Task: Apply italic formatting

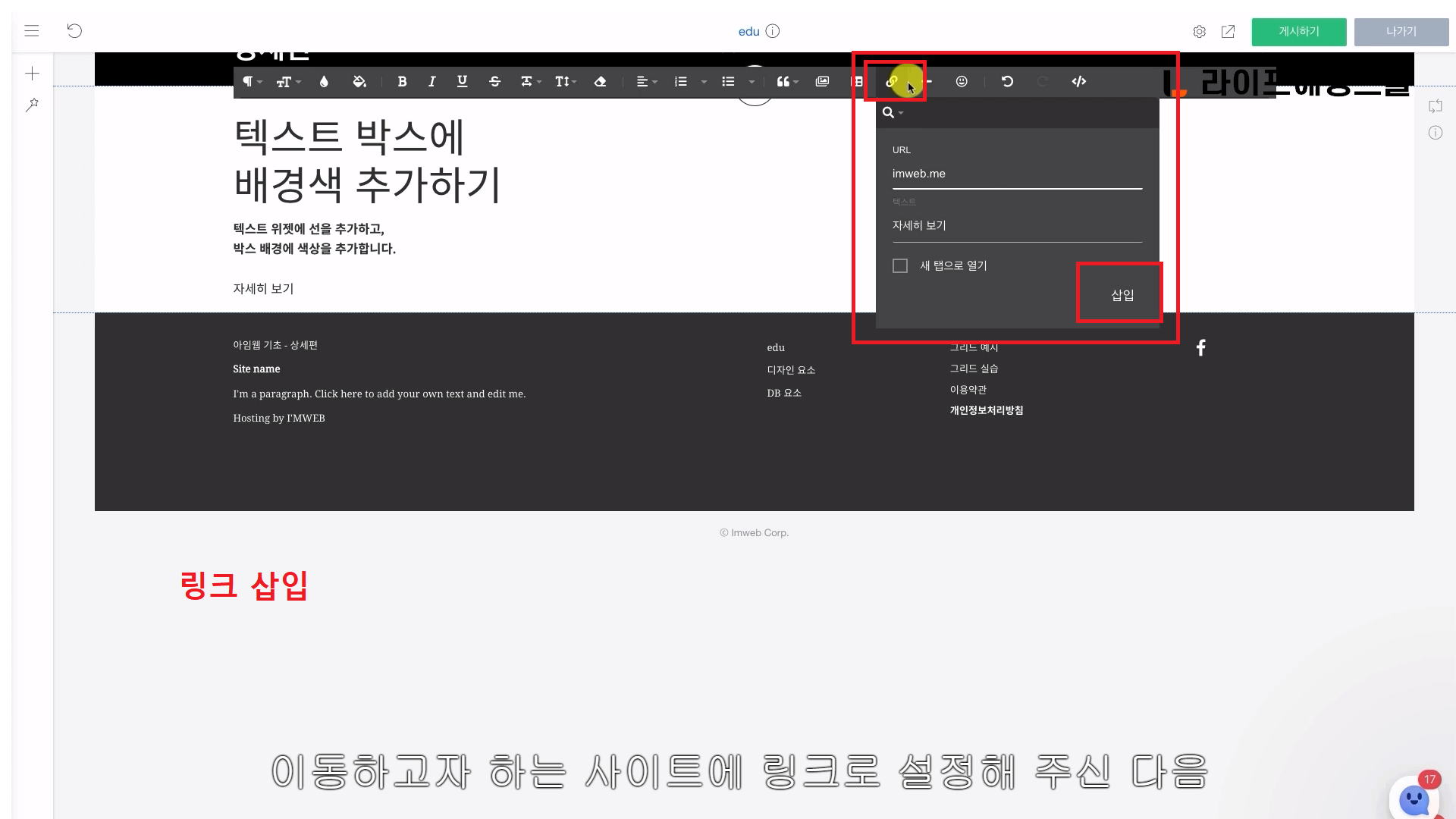Action: [431, 82]
